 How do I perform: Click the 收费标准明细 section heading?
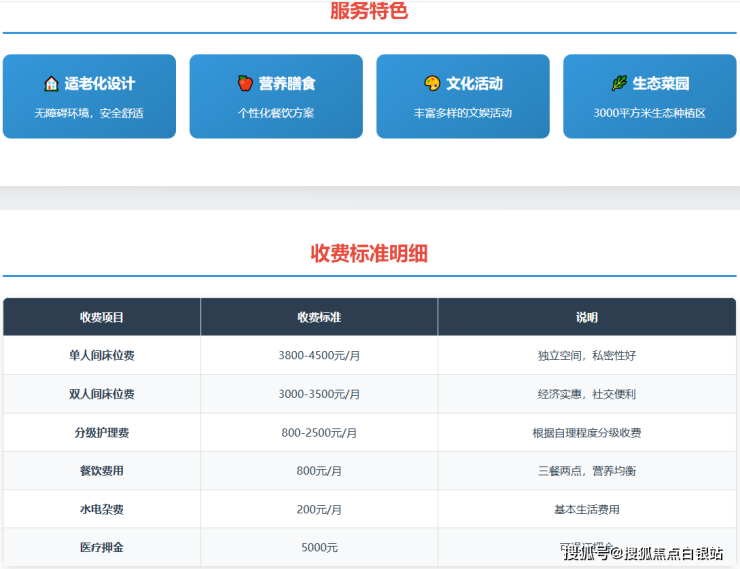pyautogui.click(x=369, y=253)
